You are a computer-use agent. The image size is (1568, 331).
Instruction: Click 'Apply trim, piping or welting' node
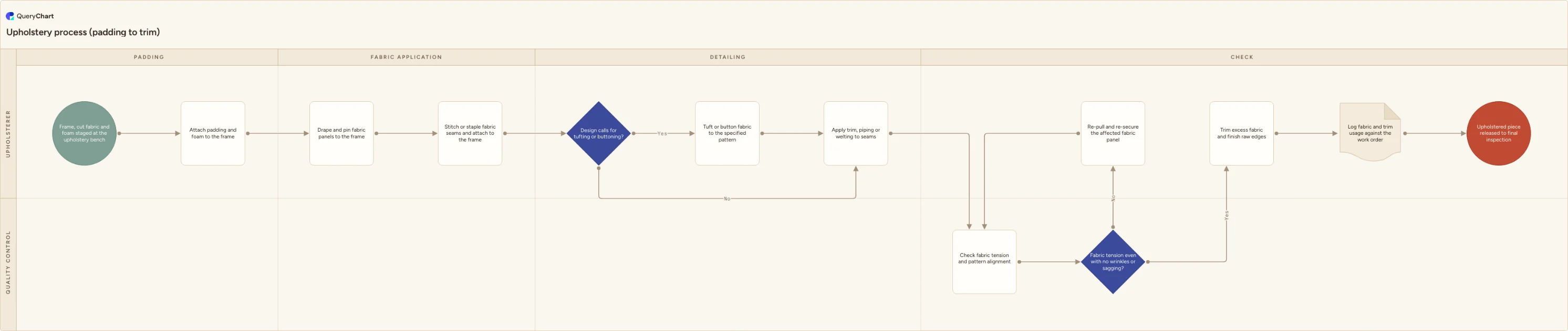click(856, 134)
